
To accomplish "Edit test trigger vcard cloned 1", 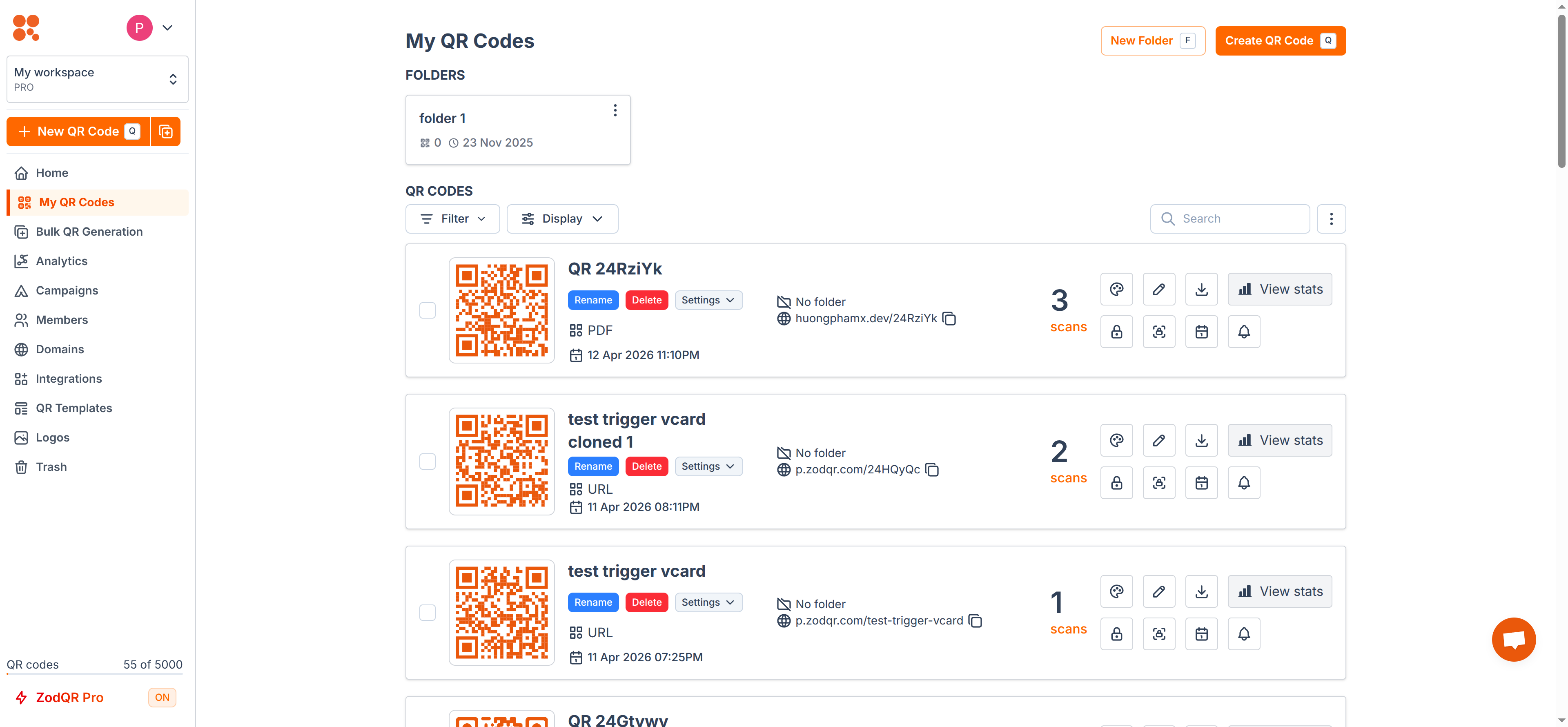I will coord(1159,440).
